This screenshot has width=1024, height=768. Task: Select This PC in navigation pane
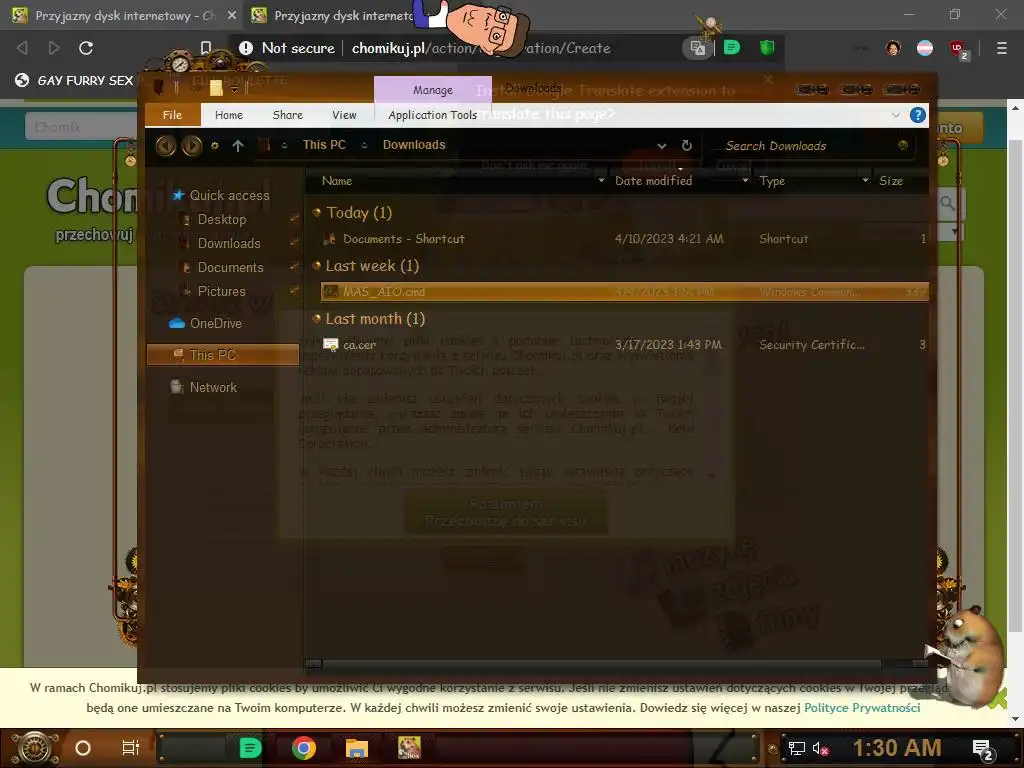[223, 355]
